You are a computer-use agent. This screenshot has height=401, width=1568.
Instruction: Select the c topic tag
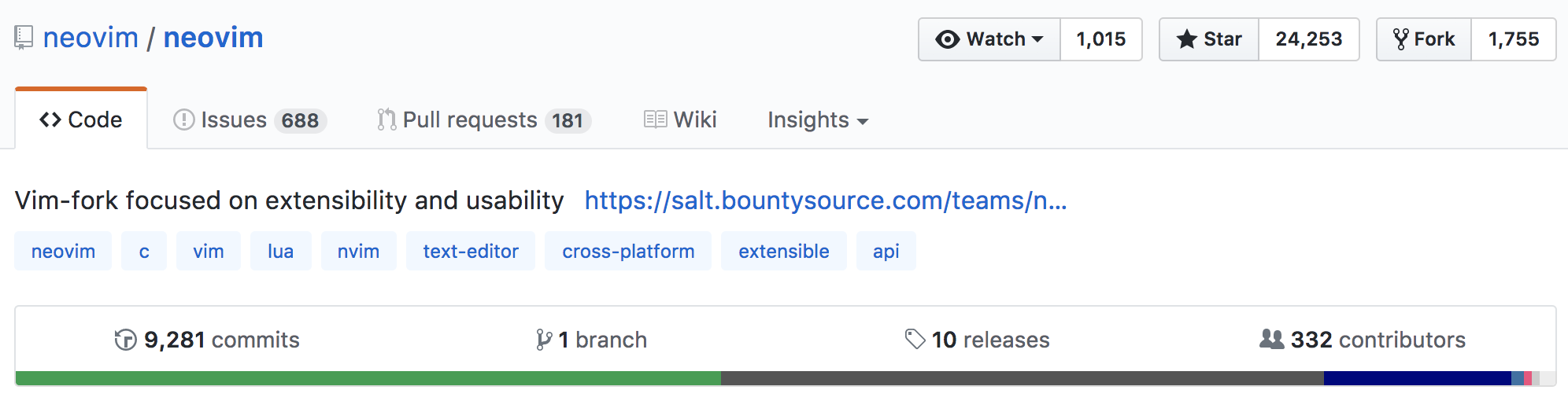click(x=144, y=251)
